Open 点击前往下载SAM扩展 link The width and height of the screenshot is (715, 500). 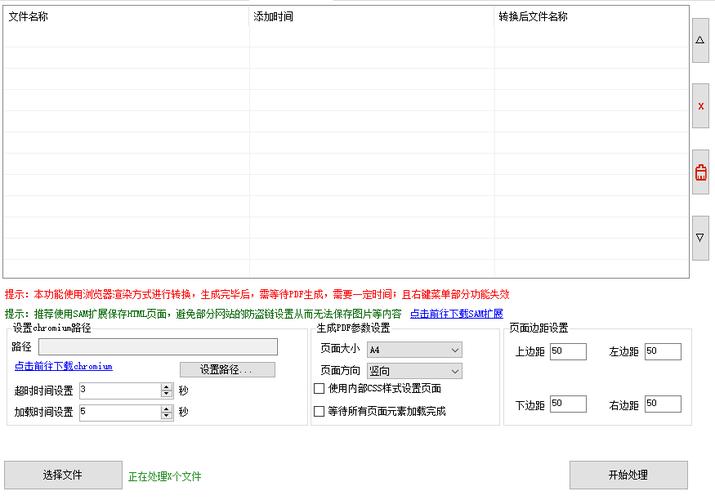(456, 314)
